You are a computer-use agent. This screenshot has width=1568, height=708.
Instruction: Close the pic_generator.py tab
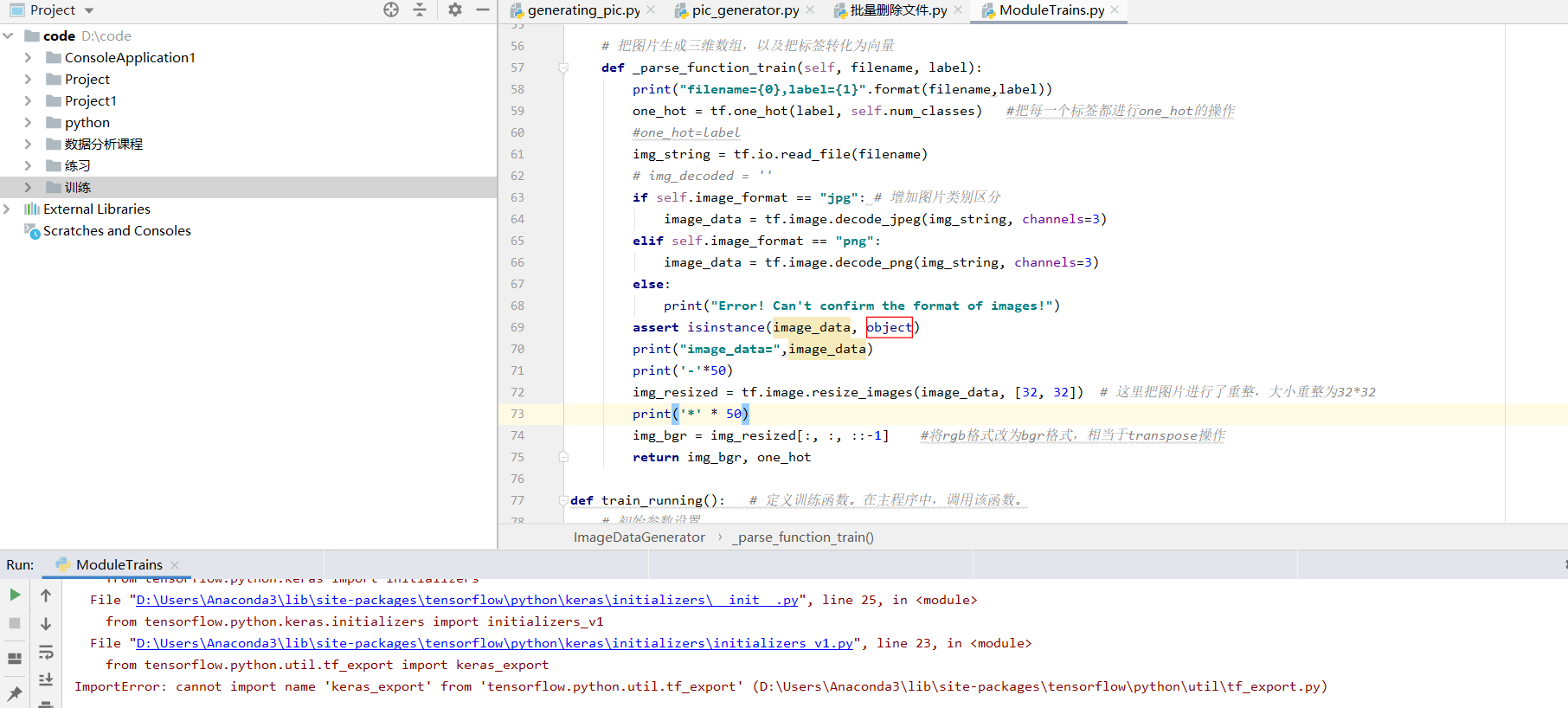click(x=810, y=10)
